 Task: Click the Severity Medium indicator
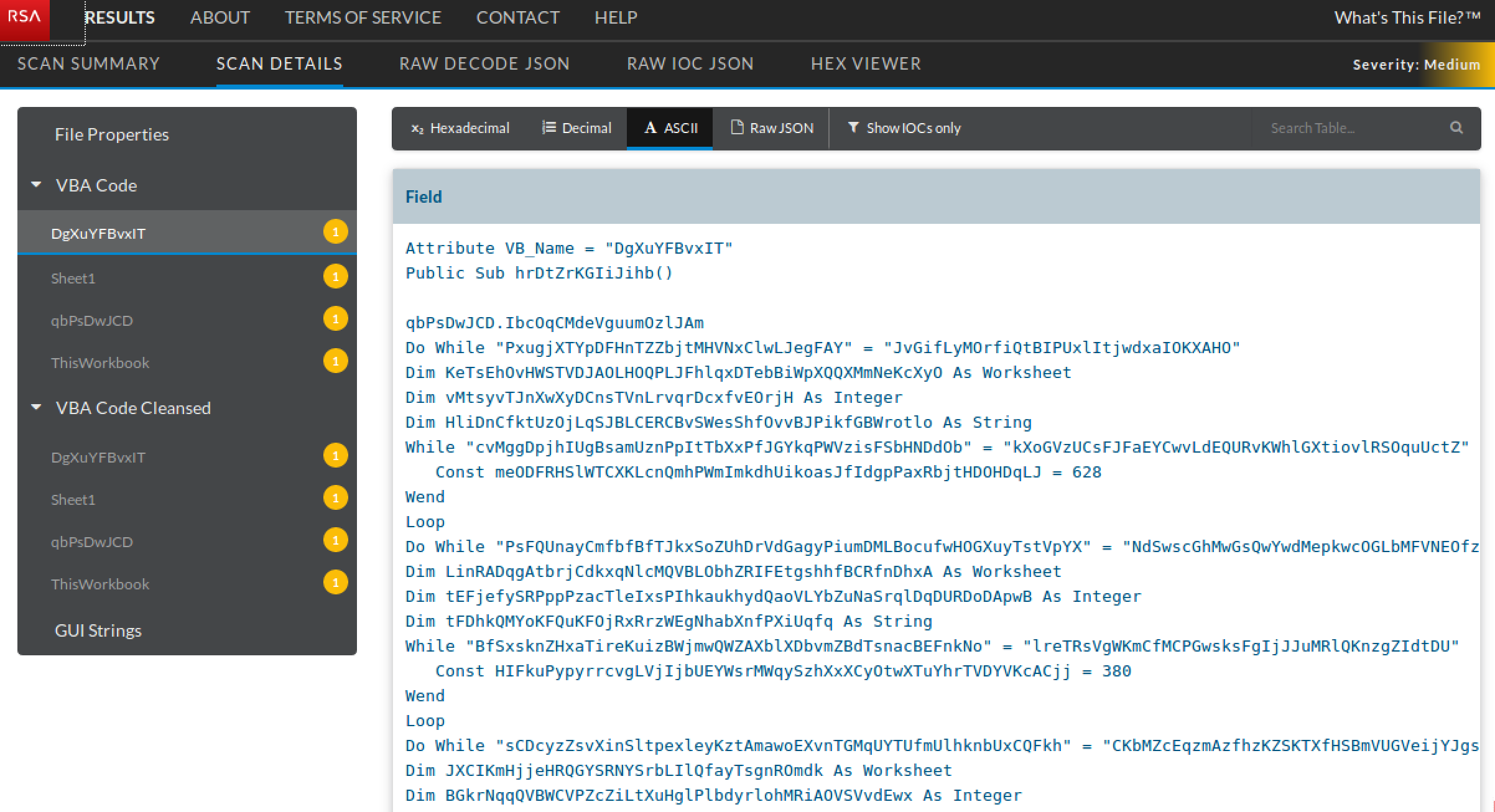pos(1416,65)
